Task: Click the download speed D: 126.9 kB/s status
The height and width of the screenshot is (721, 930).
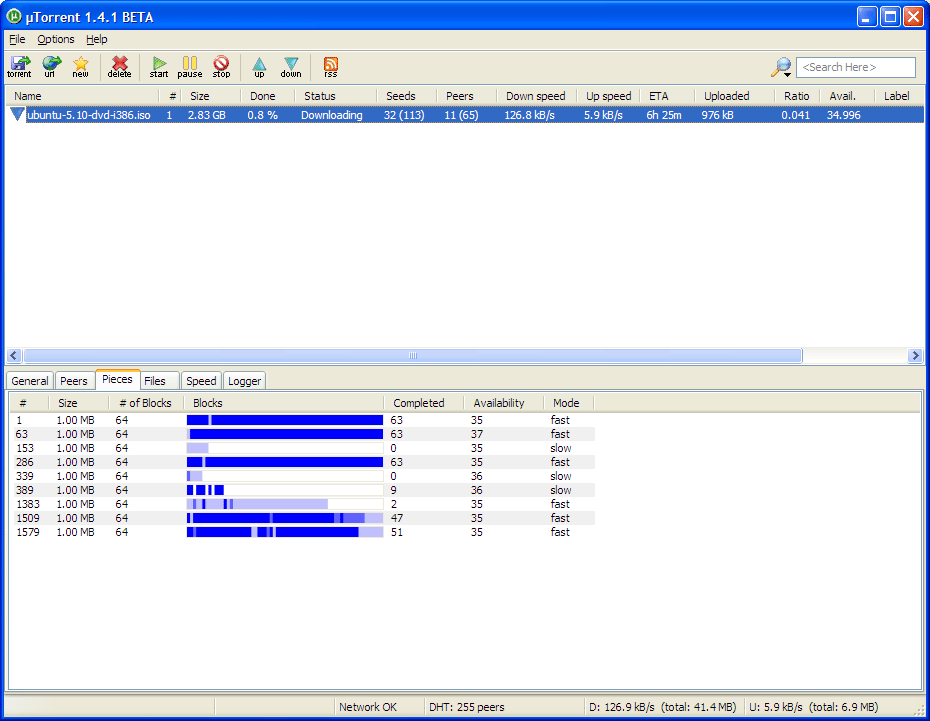Action: tap(662, 707)
